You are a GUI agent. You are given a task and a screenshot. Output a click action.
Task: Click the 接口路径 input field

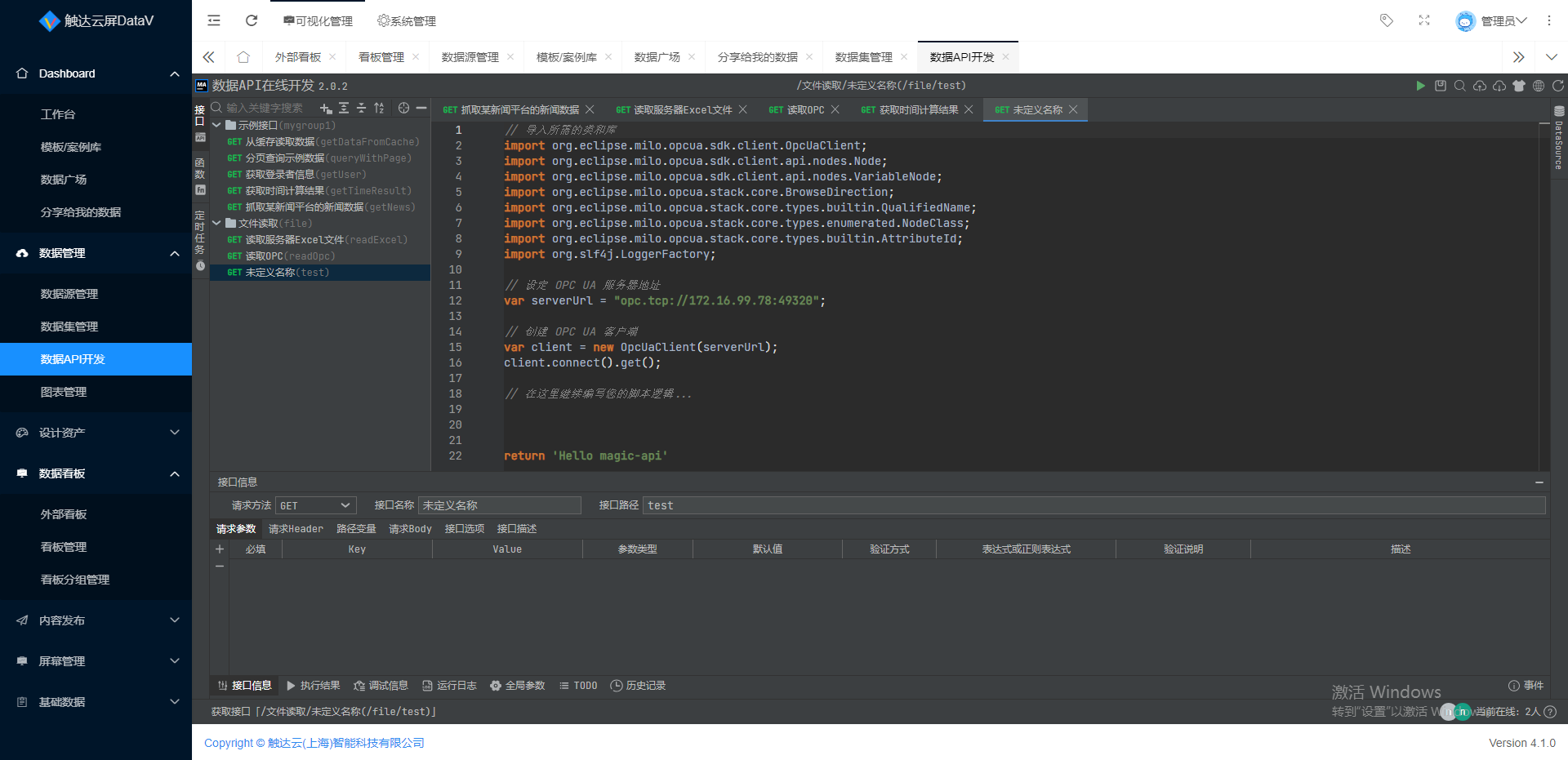click(1094, 505)
